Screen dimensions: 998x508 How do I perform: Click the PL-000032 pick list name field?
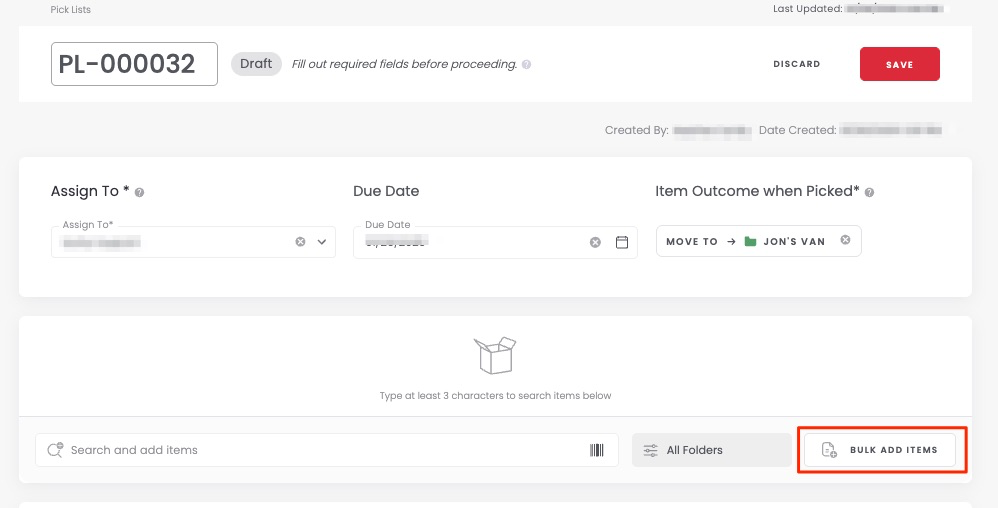134,64
